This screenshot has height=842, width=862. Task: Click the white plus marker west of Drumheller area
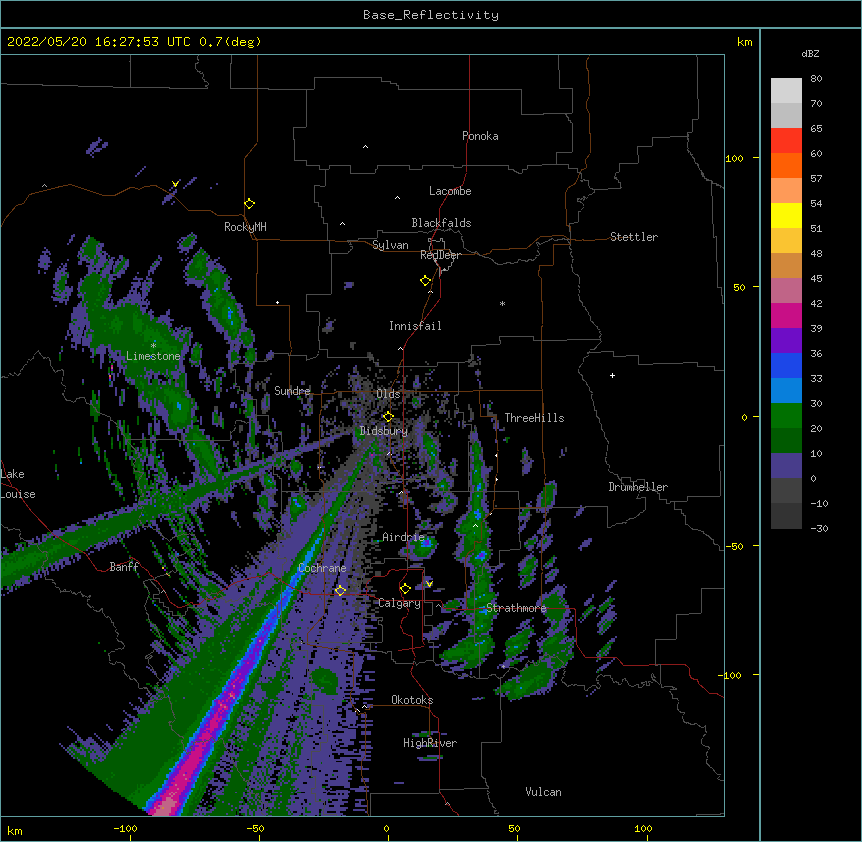pyautogui.click(x=612, y=375)
